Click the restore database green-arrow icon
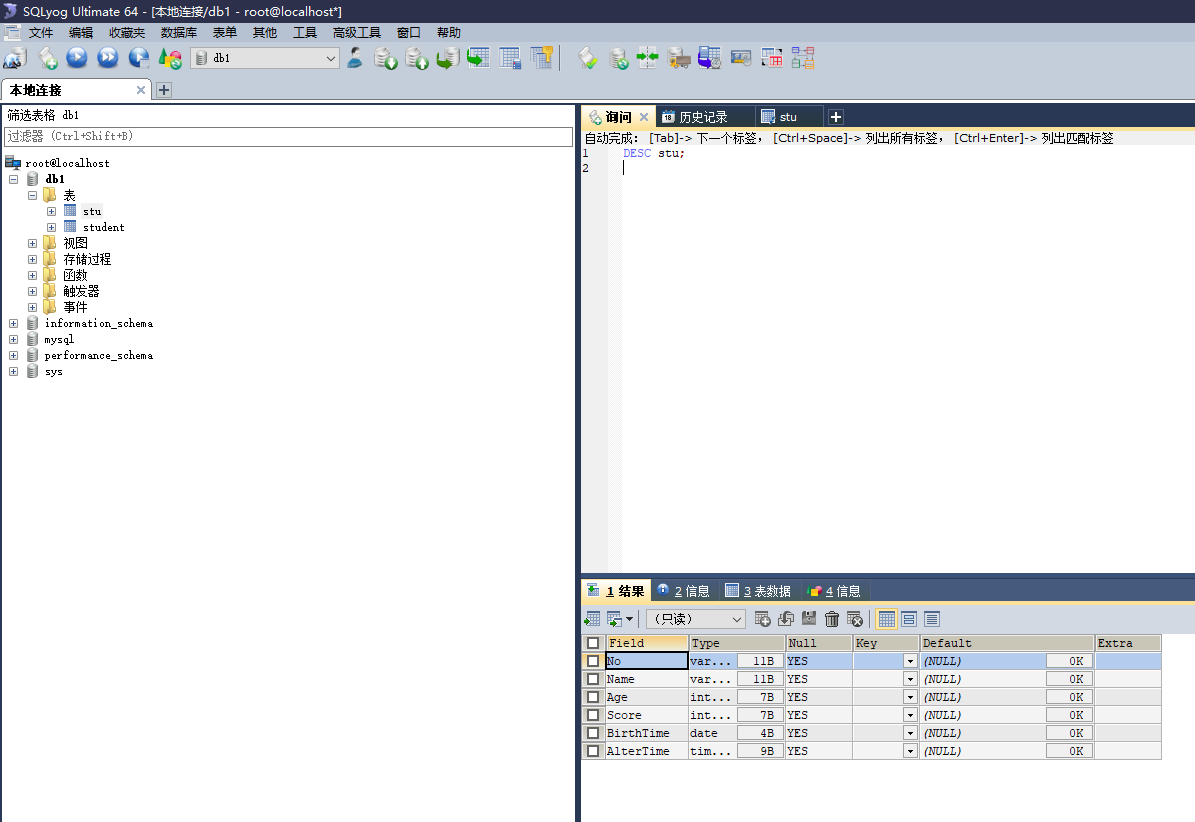The height and width of the screenshot is (822, 1195). 448,58
